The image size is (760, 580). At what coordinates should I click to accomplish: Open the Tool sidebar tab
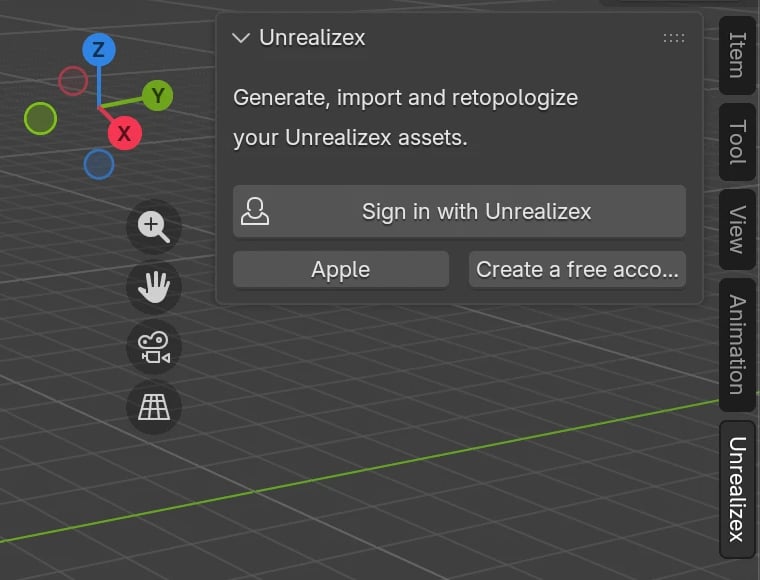[737, 142]
